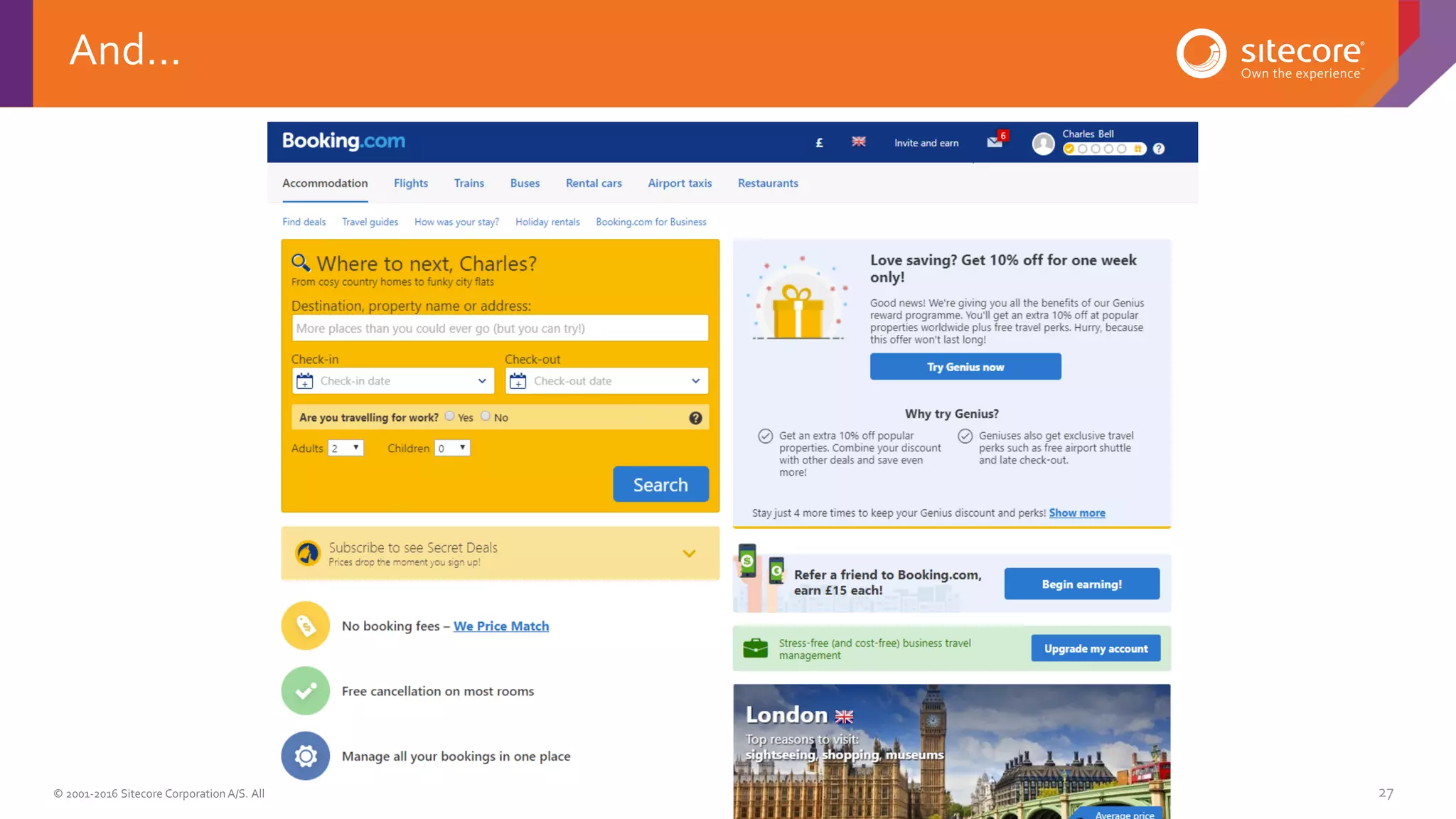Click 'Manage all your bookings in one place'
Image resolution: width=1456 pixels, height=819 pixels.
pyautogui.click(x=456, y=756)
